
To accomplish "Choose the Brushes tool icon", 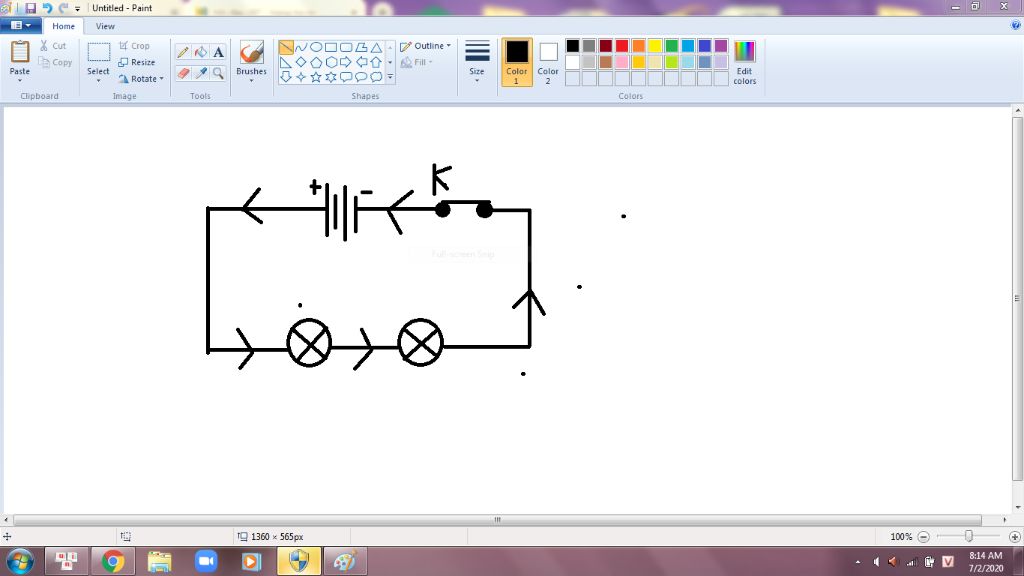I will tap(251, 53).
